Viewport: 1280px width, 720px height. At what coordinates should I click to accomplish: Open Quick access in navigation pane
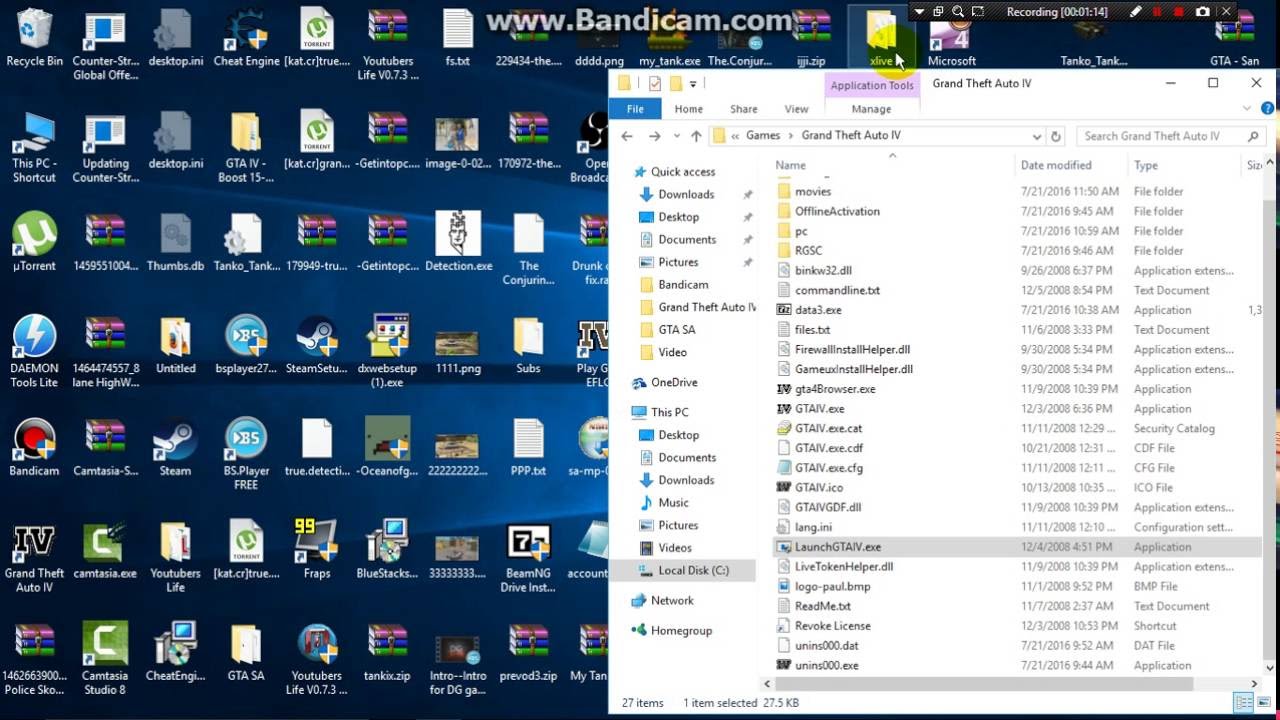[x=683, y=172]
